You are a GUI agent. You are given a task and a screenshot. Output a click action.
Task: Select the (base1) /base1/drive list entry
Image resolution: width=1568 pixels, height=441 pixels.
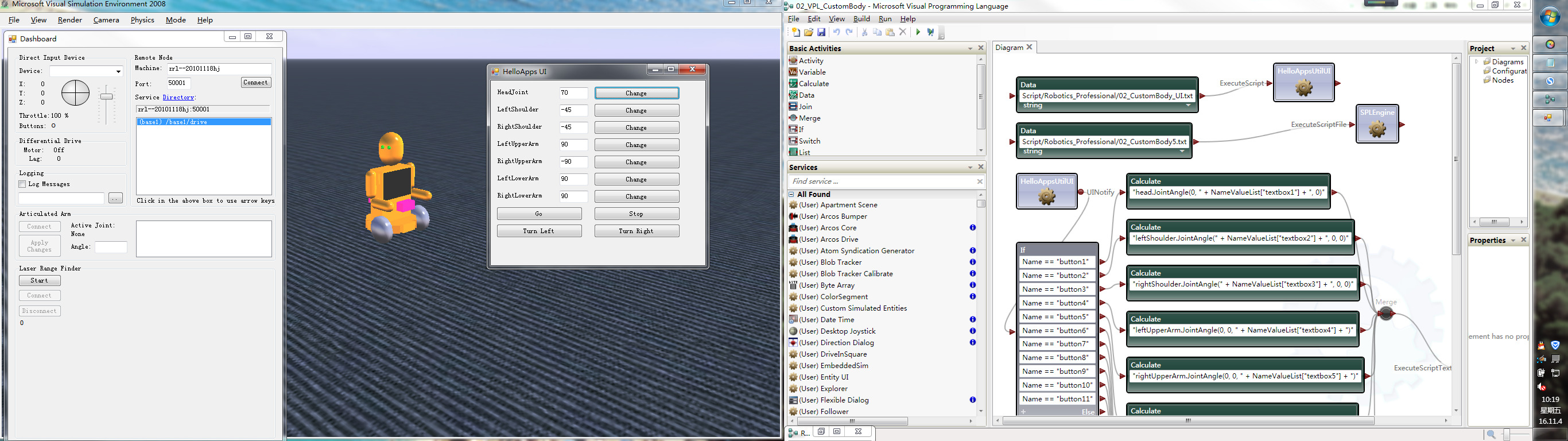point(204,122)
